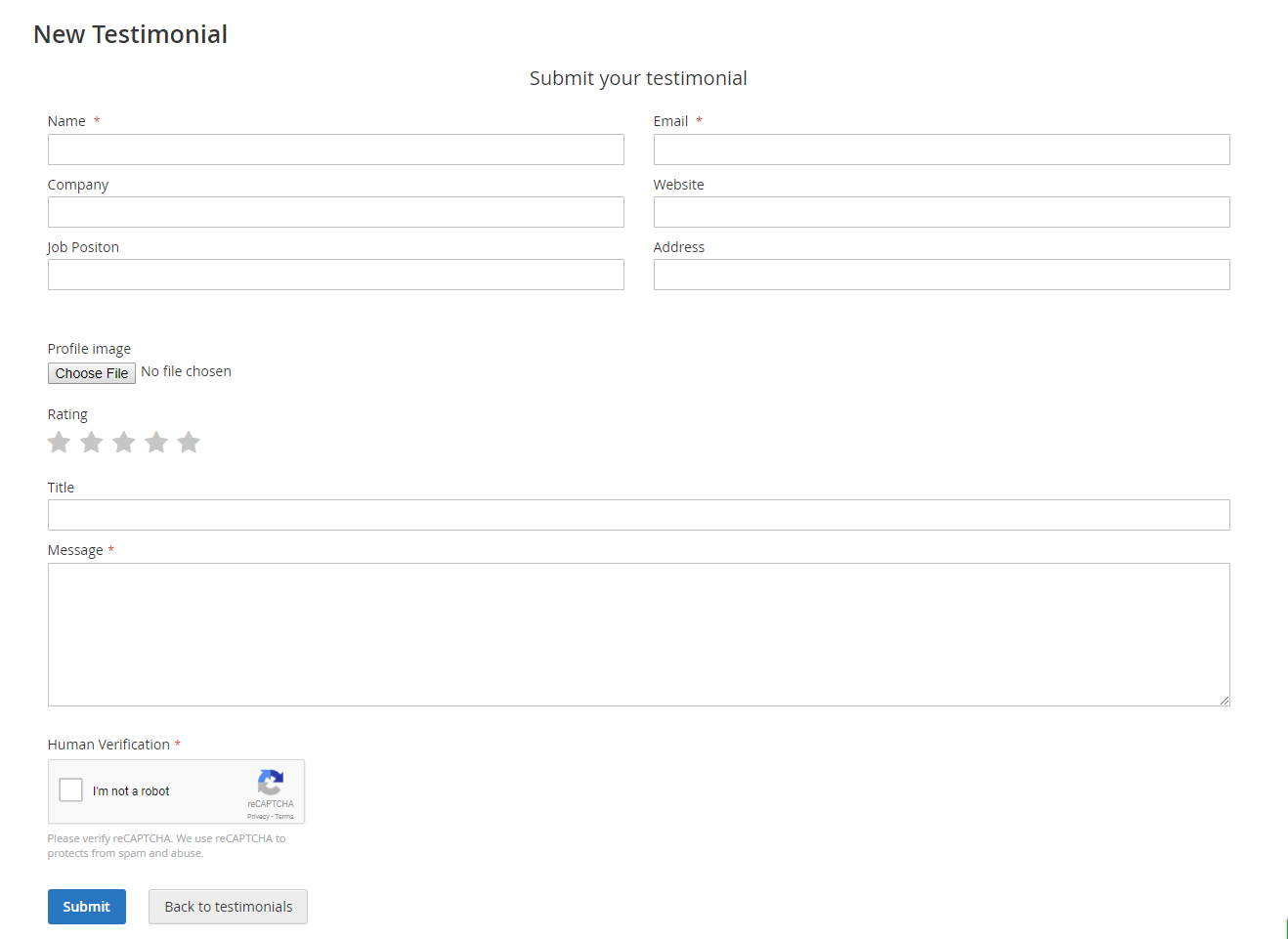Submit the testimonial form
The height and width of the screenshot is (939, 1288).
click(x=87, y=907)
